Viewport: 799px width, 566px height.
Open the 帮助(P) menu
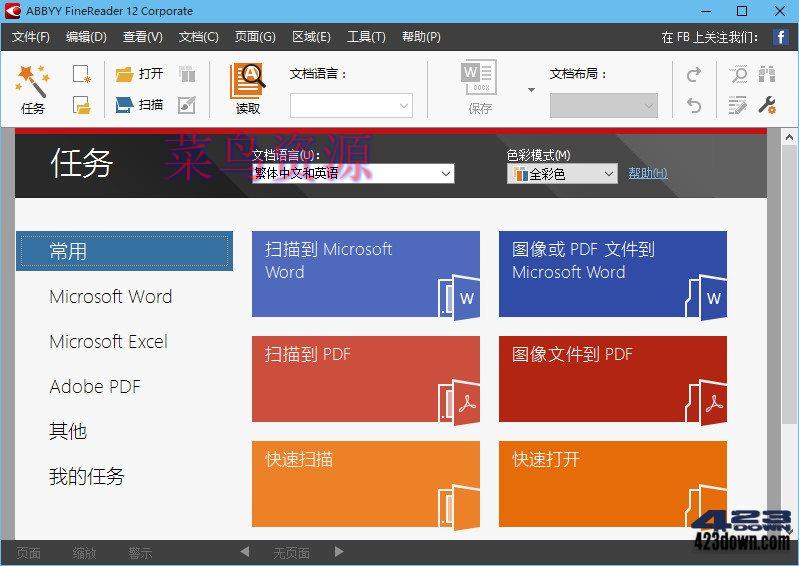coord(421,37)
